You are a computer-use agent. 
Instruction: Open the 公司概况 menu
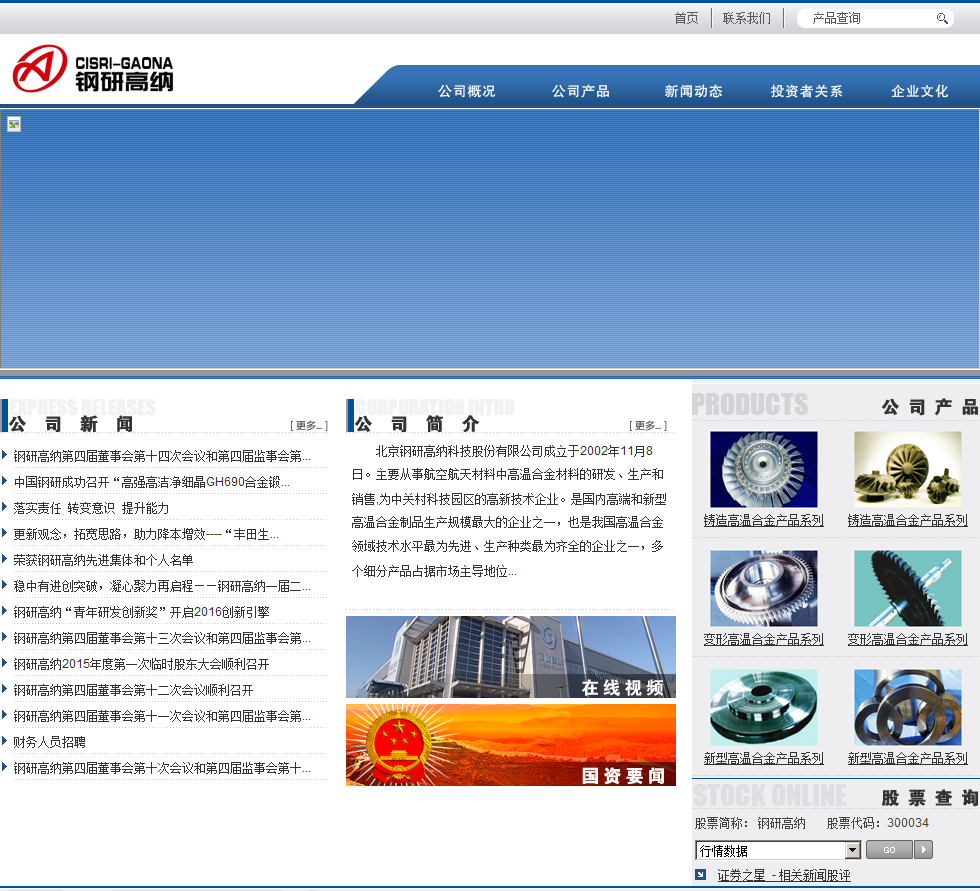[467, 91]
